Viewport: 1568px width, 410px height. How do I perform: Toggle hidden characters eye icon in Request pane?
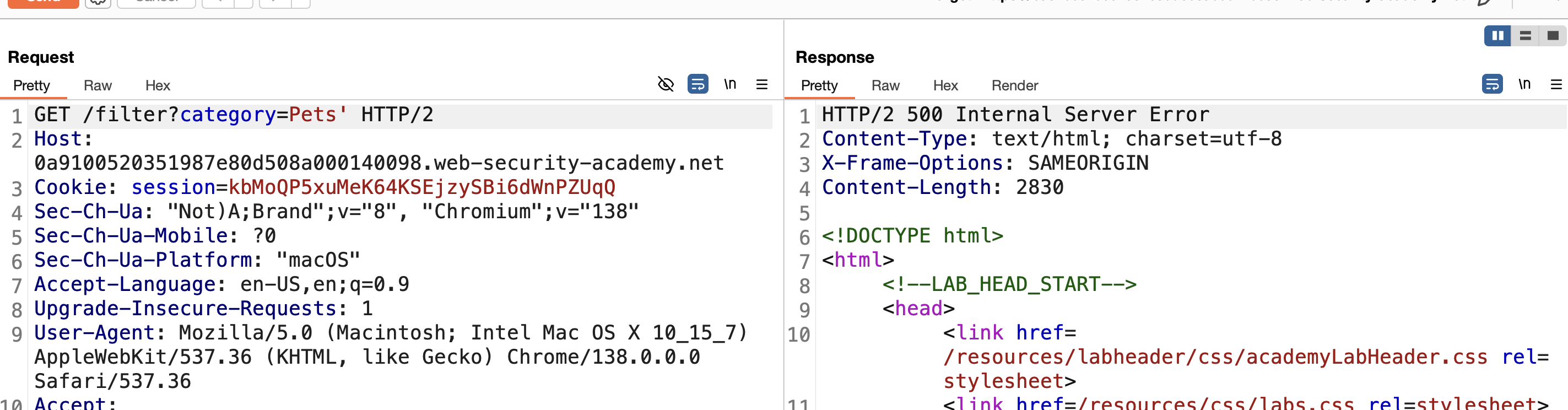[666, 84]
